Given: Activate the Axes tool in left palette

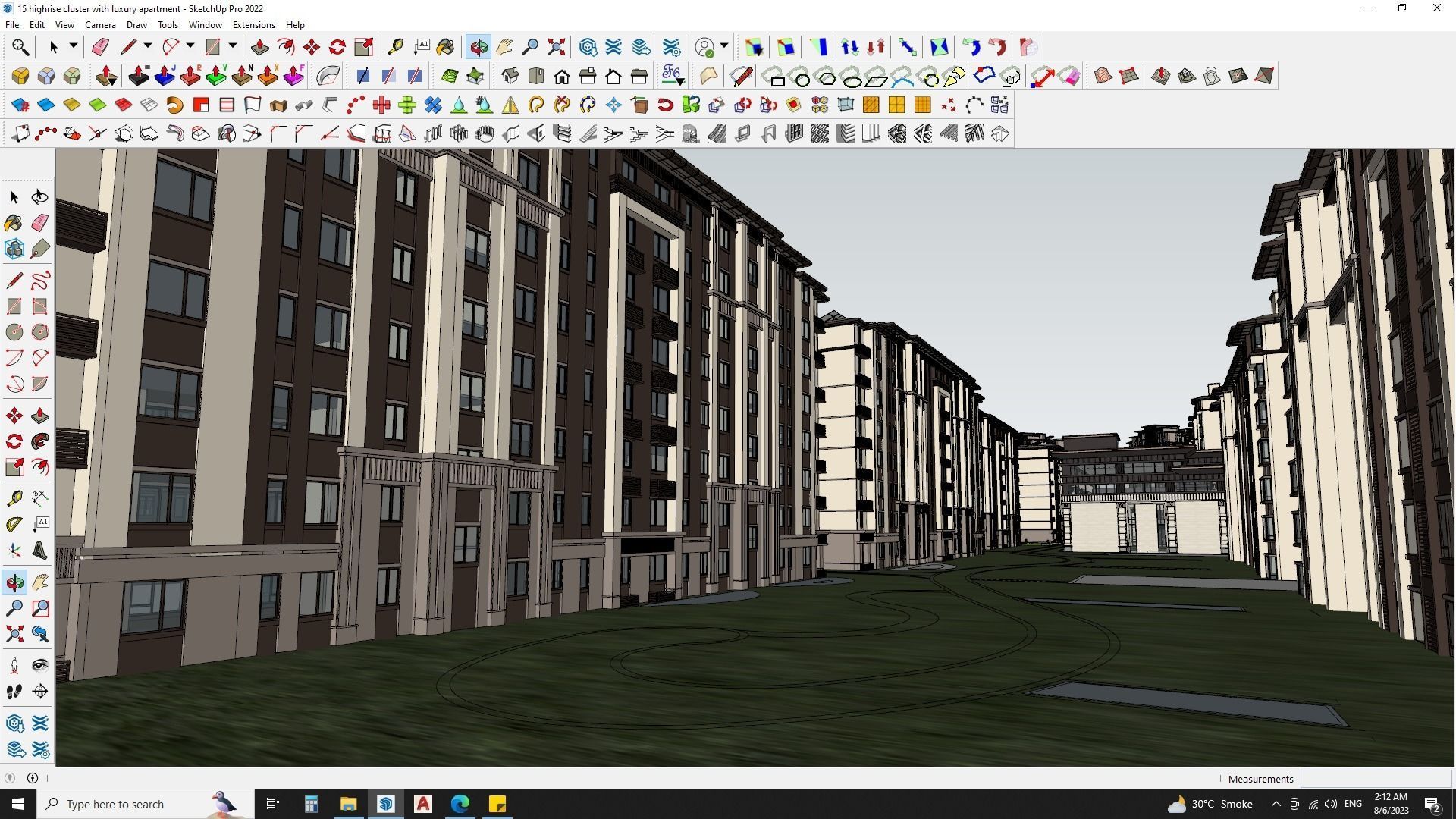Looking at the screenshot, I should tap(14, 551).
